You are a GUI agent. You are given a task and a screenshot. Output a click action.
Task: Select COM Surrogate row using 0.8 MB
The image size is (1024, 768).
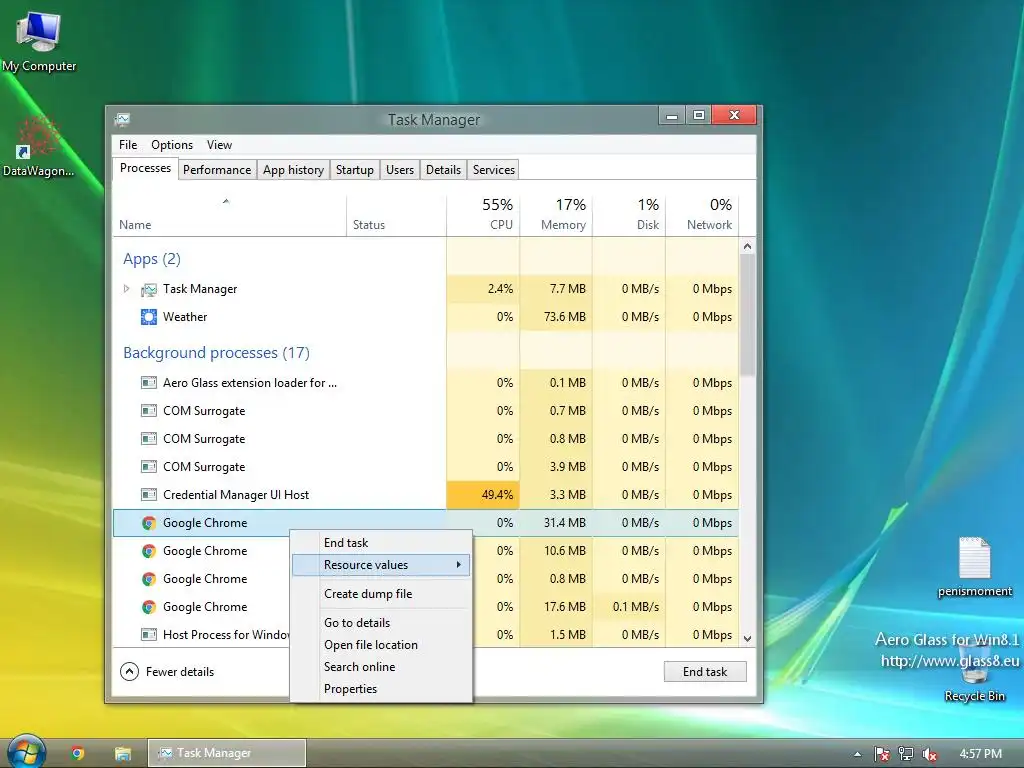tap(426, 439)
